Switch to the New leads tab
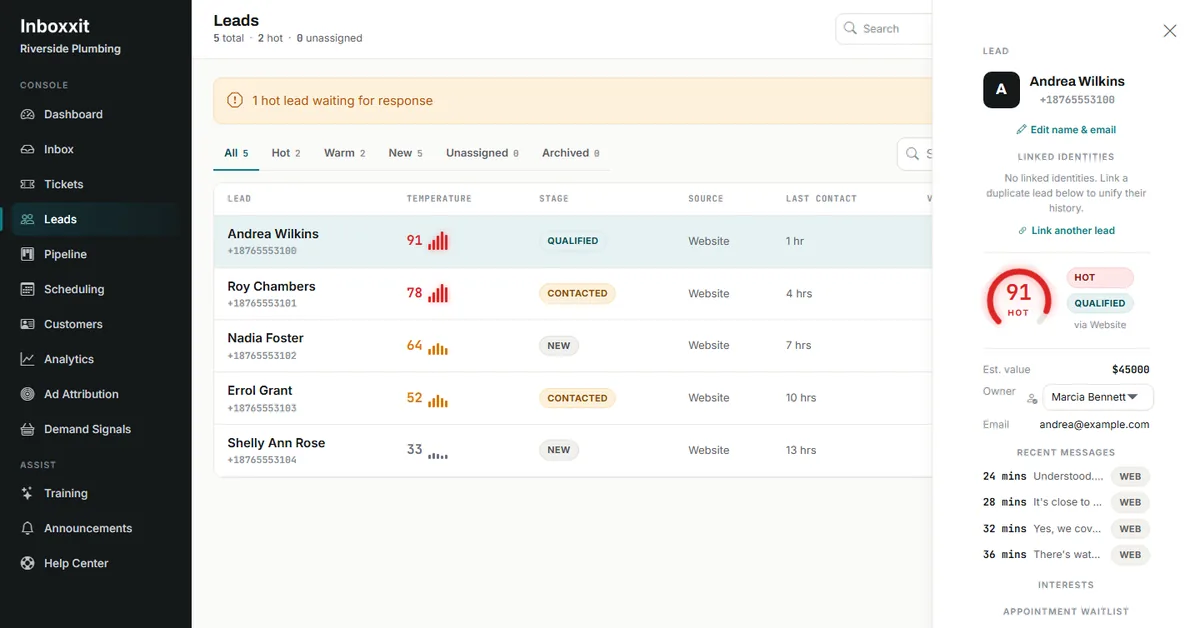The width and height of the screenshot is (1200, 628). [405, 153]
